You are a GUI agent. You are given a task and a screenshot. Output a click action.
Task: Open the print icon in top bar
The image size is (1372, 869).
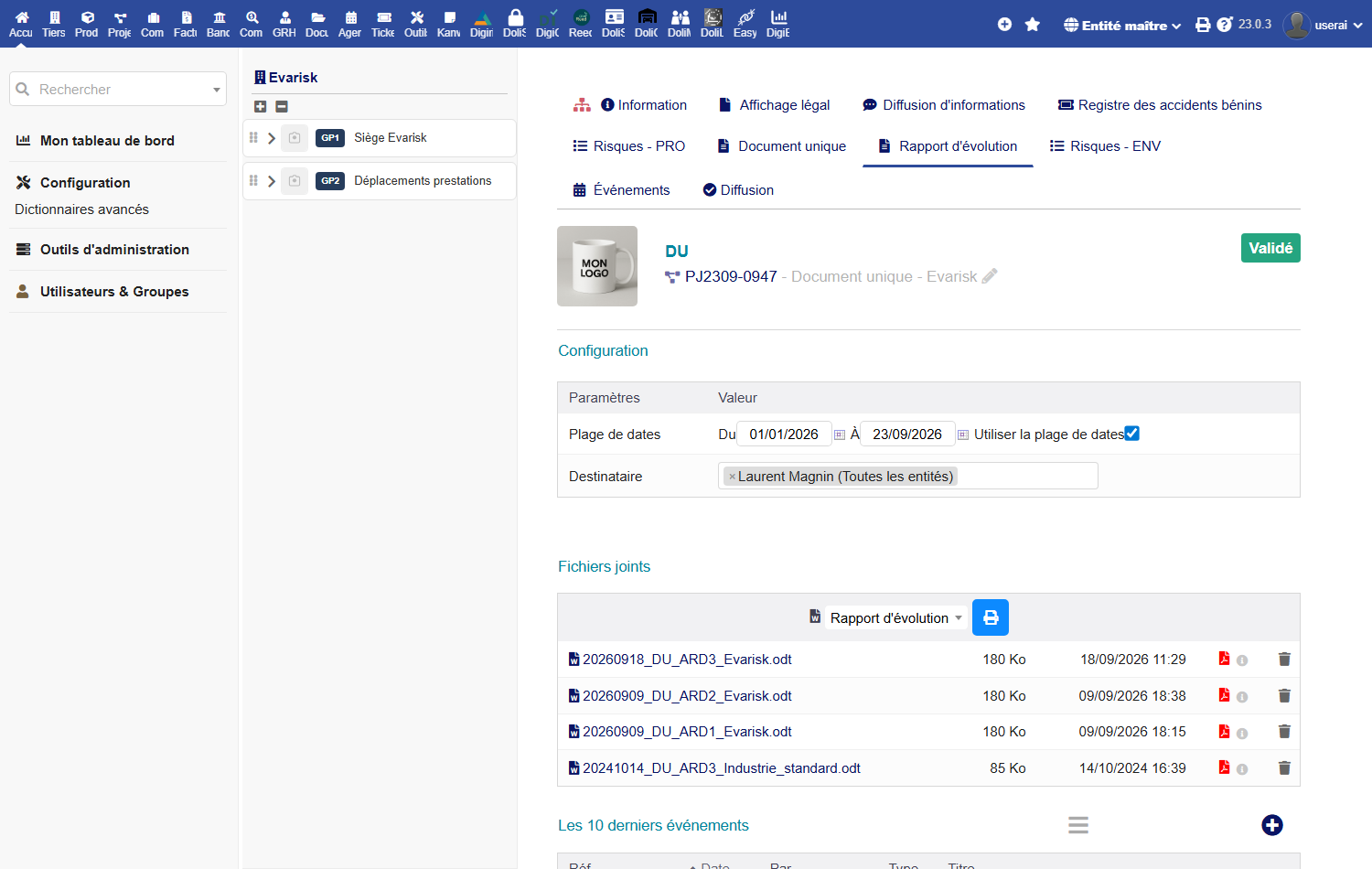point(1203,25)
